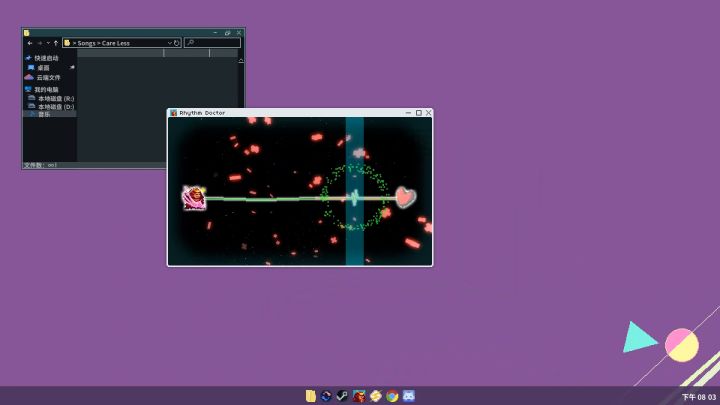This screenshot has width=720, height=405.
Task: Minimize the Rhythm Doctor window
Action: click(408, 112)
